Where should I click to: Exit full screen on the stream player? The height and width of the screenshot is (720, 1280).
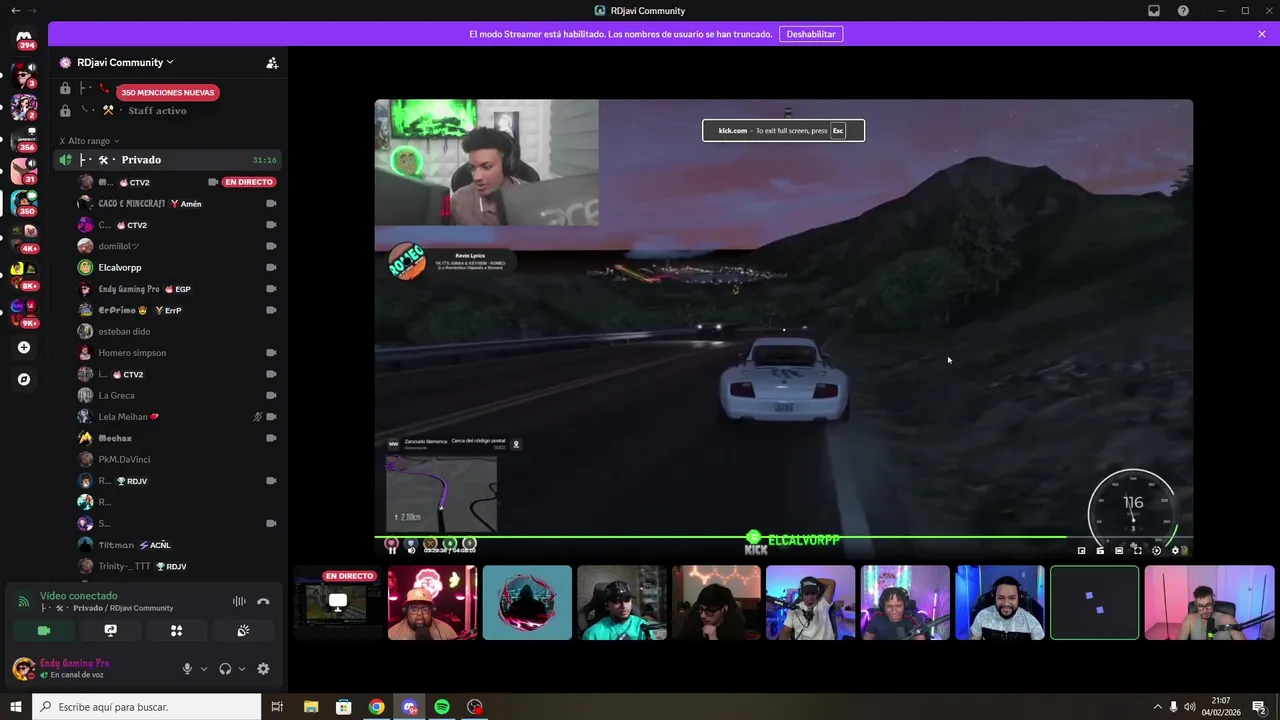click(x=1137, y=550)
